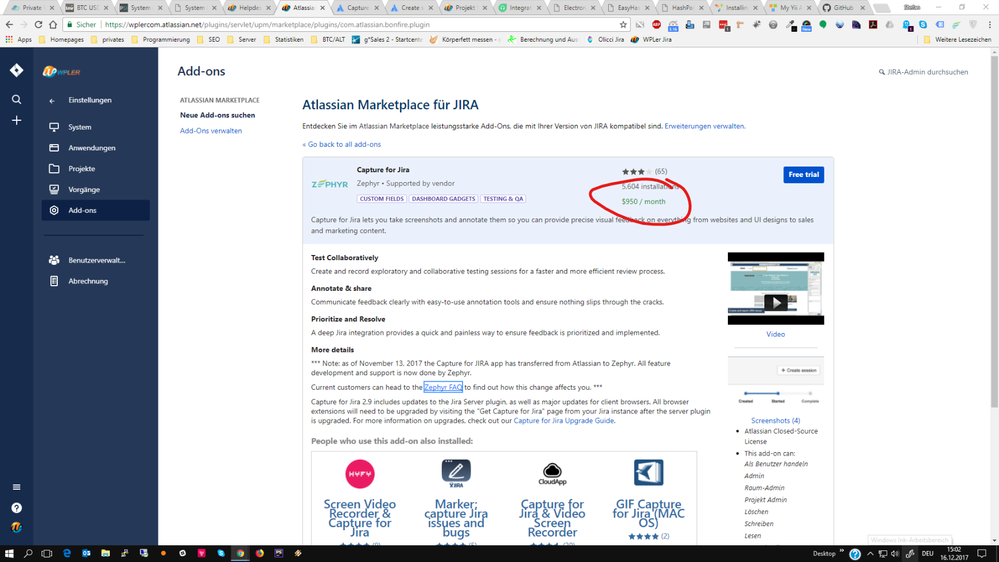The width and height of the screenshot is (999, 562).
Task: Click the CUSTOM FIELDS tag
Action: point(382,199)
